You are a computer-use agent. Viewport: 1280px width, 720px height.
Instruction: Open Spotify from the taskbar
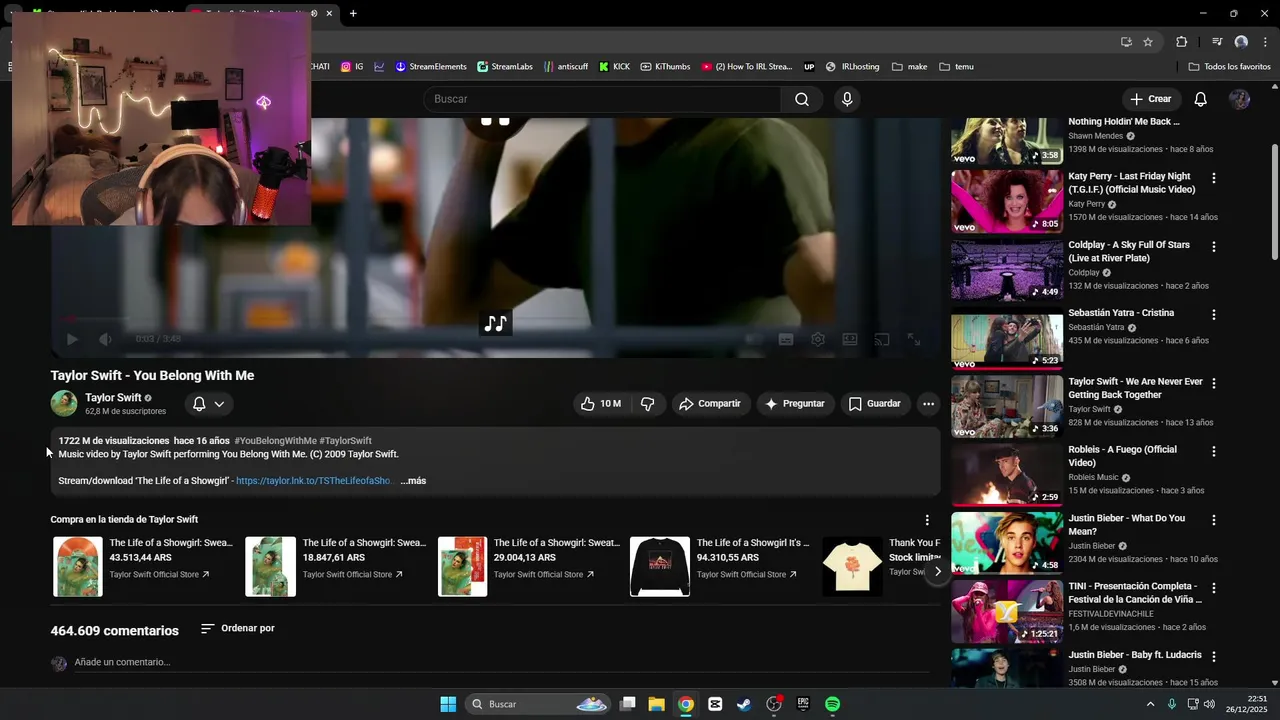(x=833, y=704)
